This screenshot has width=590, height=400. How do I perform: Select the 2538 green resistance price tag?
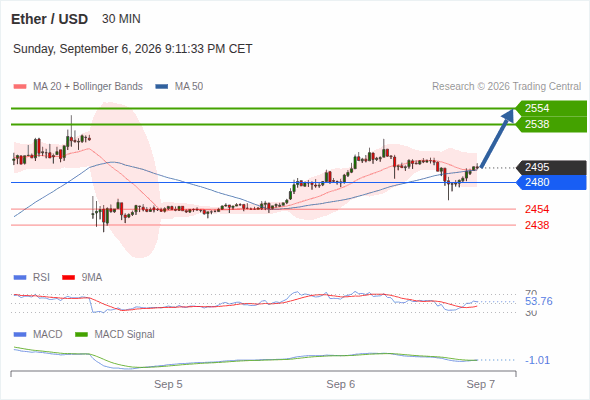coord(551,124)
